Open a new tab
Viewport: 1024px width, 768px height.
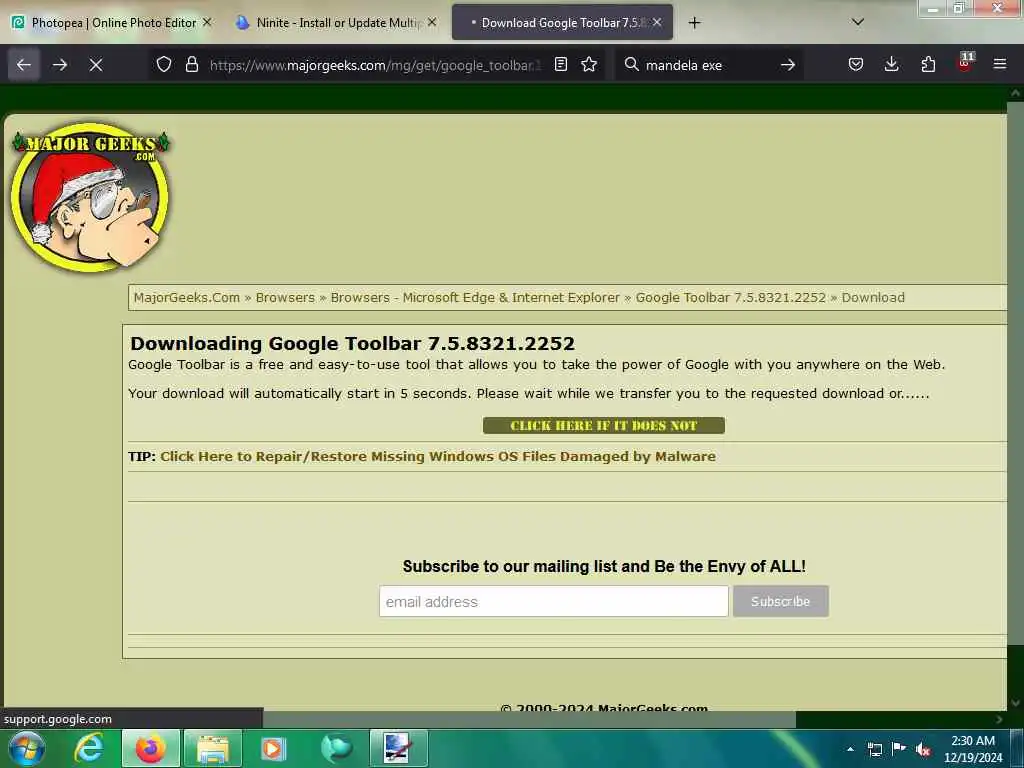(694, 23)
